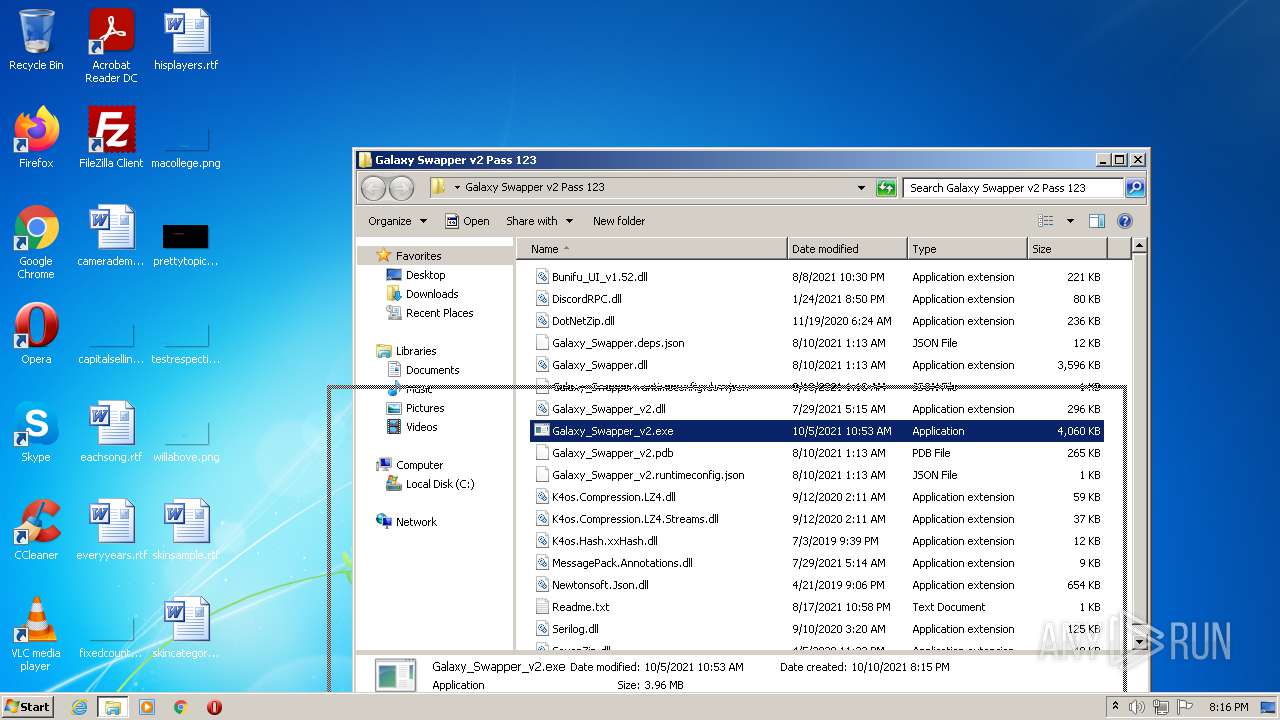The height and width of the screenshot is (720, 1280).
Task: Launch Acrobat Reader DC from desktop
Action: [x=111, y=46]
